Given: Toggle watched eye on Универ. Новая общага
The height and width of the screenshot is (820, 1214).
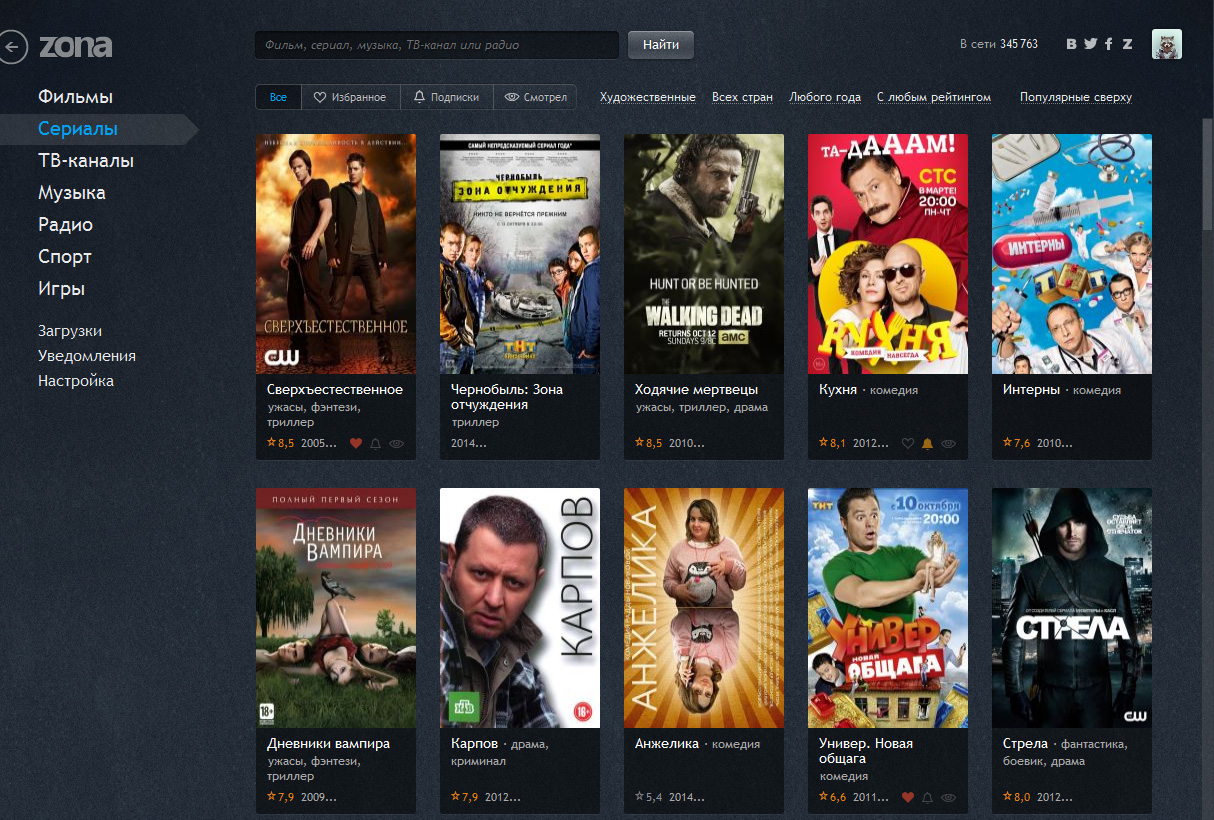Looking at the screenshot, I should point(948,797).
